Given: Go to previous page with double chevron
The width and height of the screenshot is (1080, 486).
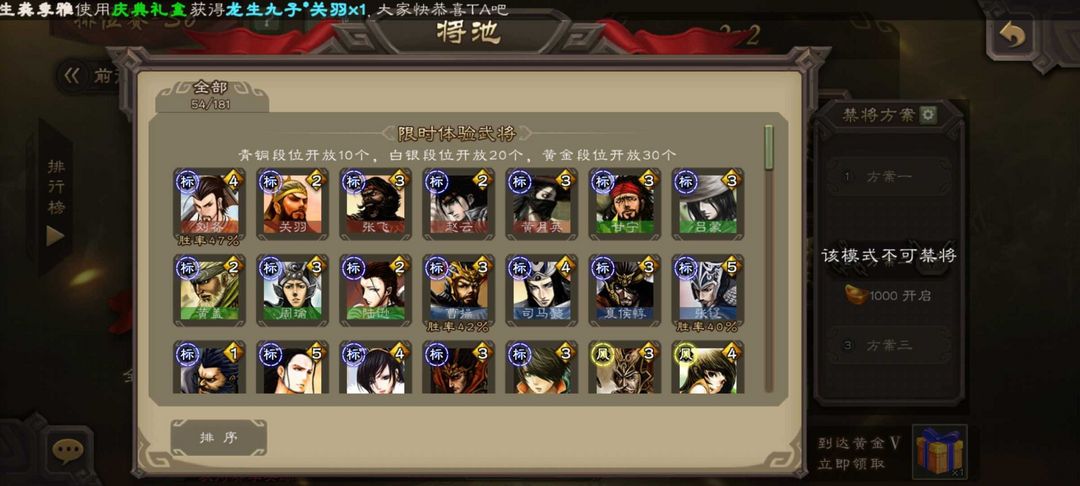Looking at the screenshot, I should pyautogui.click(x=72, y=76).
